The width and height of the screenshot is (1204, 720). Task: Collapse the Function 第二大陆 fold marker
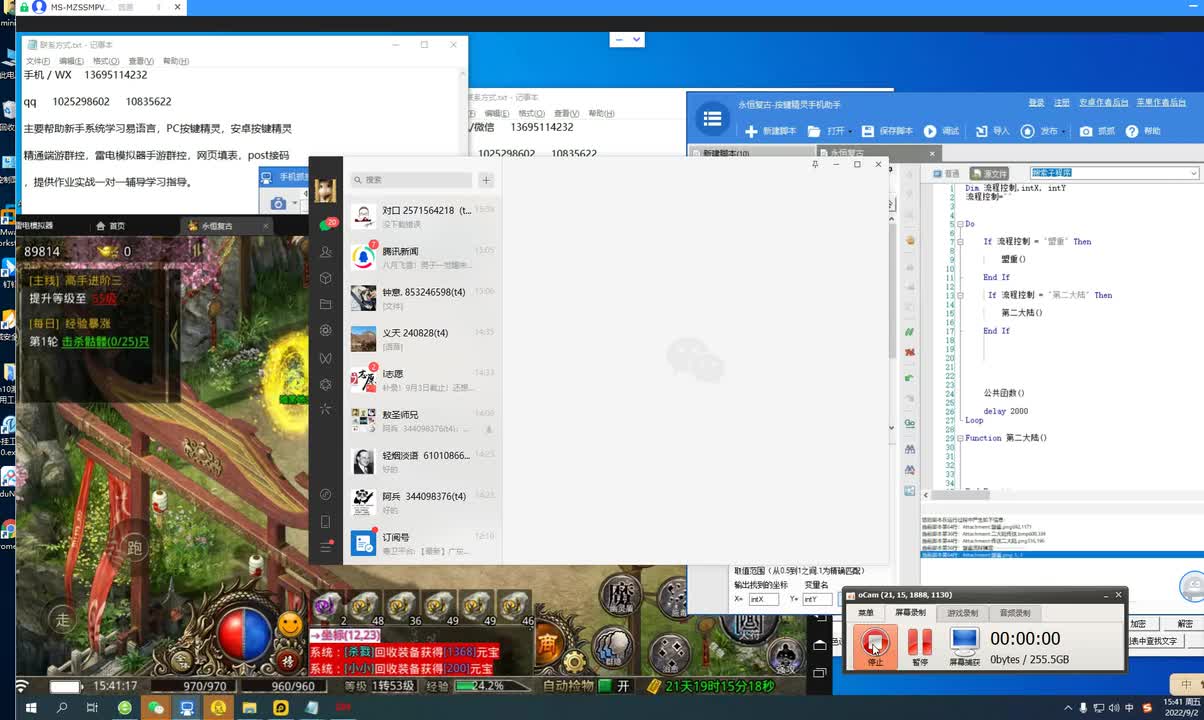pos(961,438)
